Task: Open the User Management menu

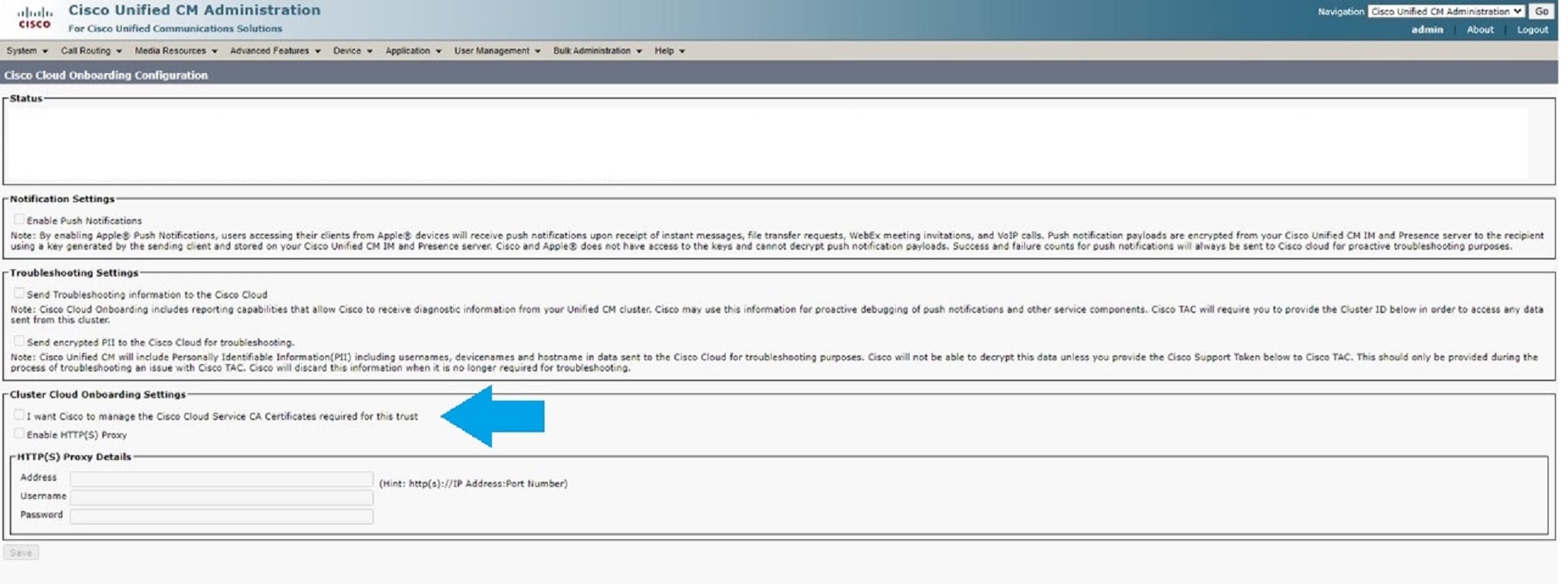Action: (497, 50)
